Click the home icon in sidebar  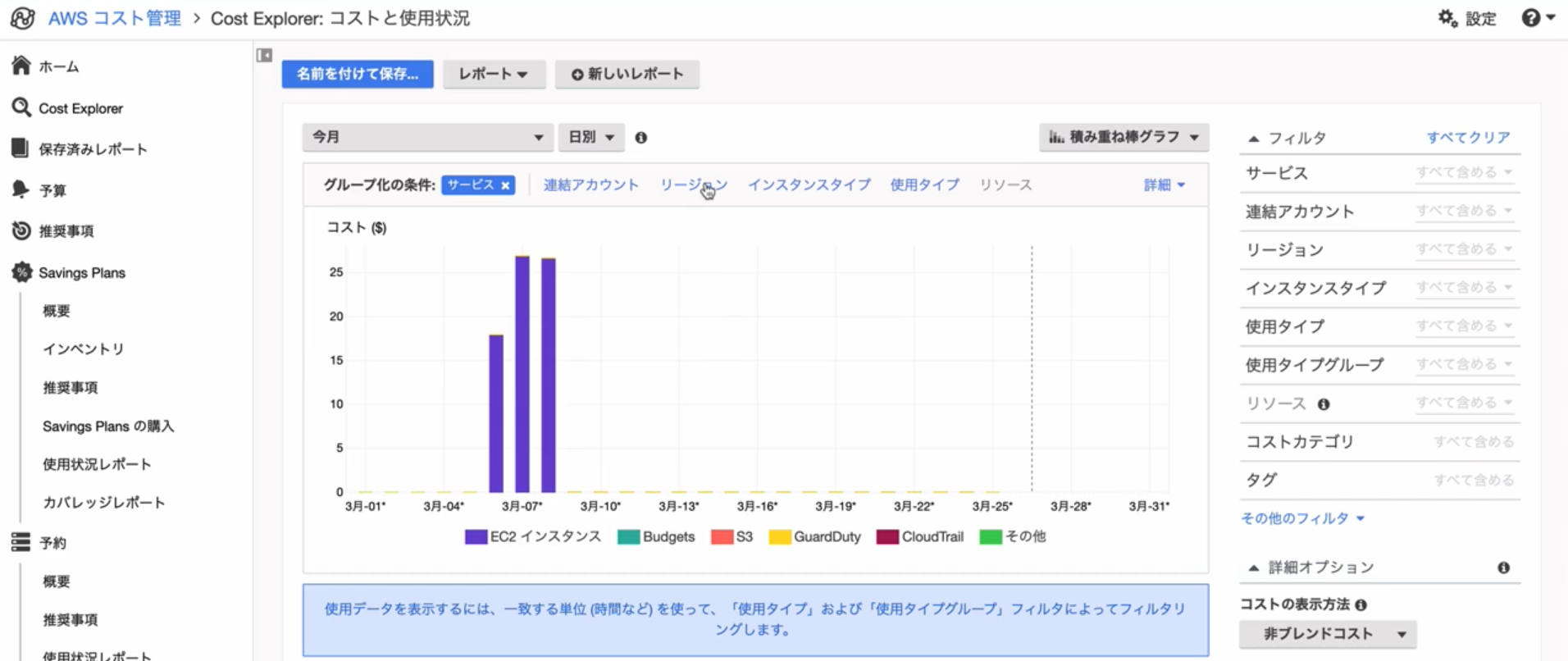[x=21, y=66]
